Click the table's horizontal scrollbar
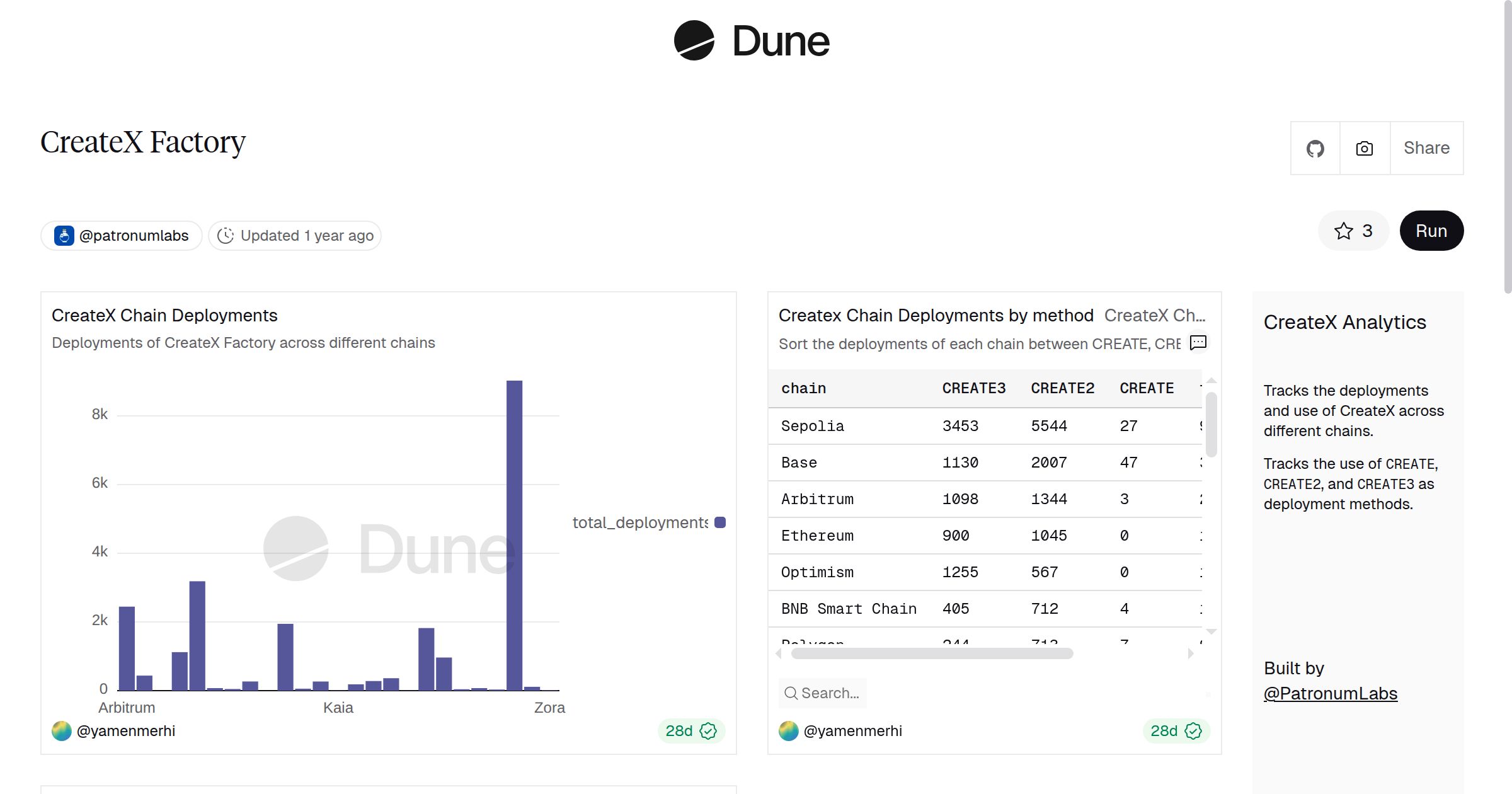 click(x=931, y=654)
